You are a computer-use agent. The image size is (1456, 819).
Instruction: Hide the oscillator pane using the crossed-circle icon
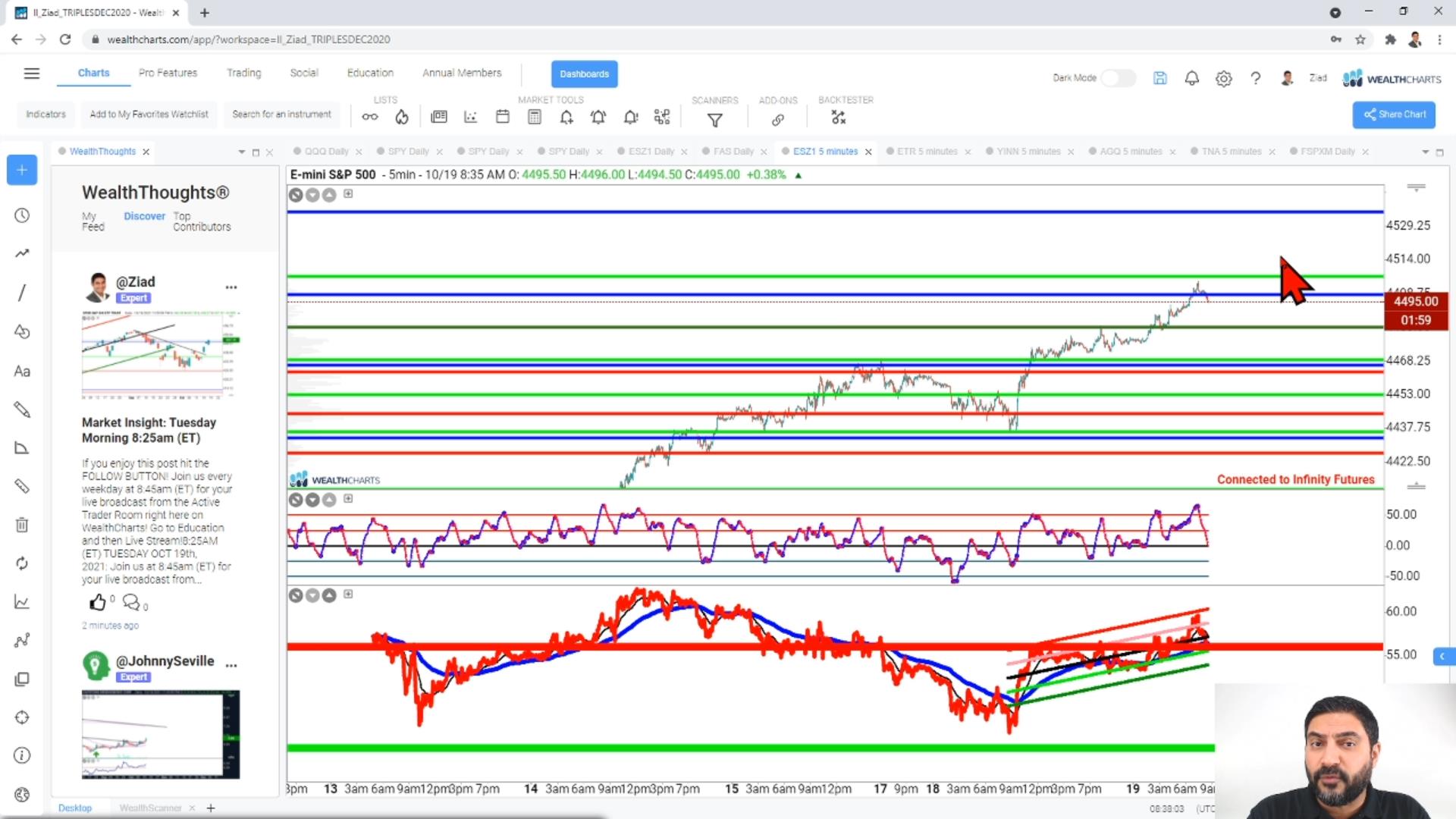click(296, 500)
